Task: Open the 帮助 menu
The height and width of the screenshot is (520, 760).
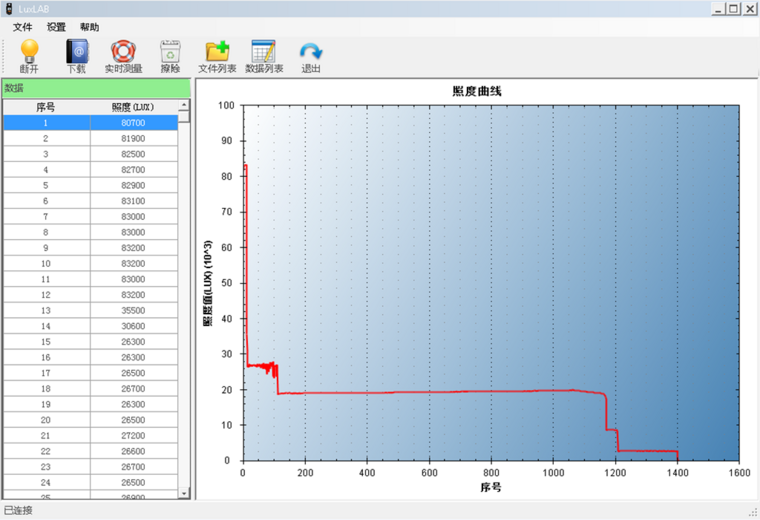Action: 90,27
